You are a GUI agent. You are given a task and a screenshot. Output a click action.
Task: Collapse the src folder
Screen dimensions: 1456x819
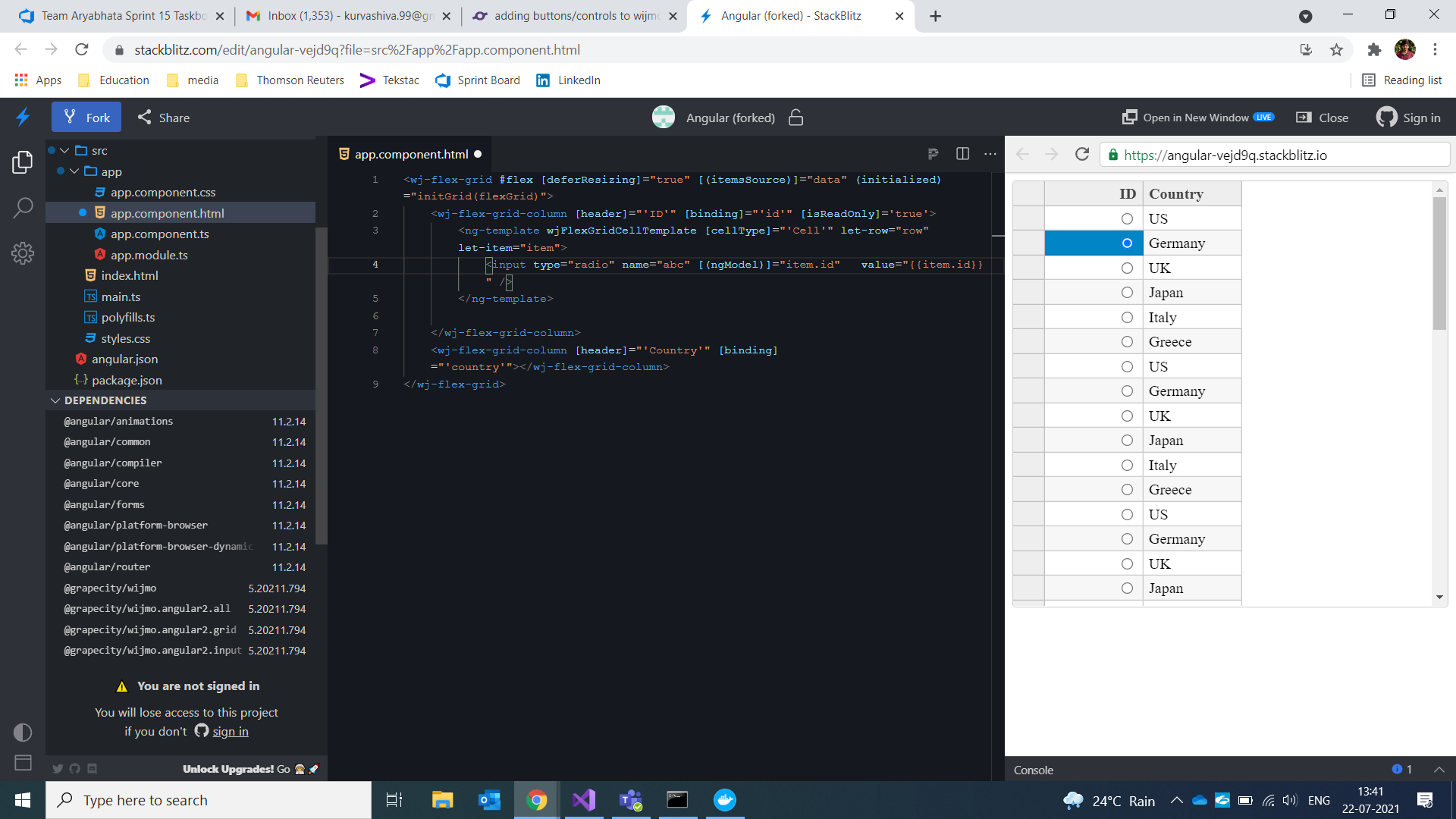pos(64,151)
